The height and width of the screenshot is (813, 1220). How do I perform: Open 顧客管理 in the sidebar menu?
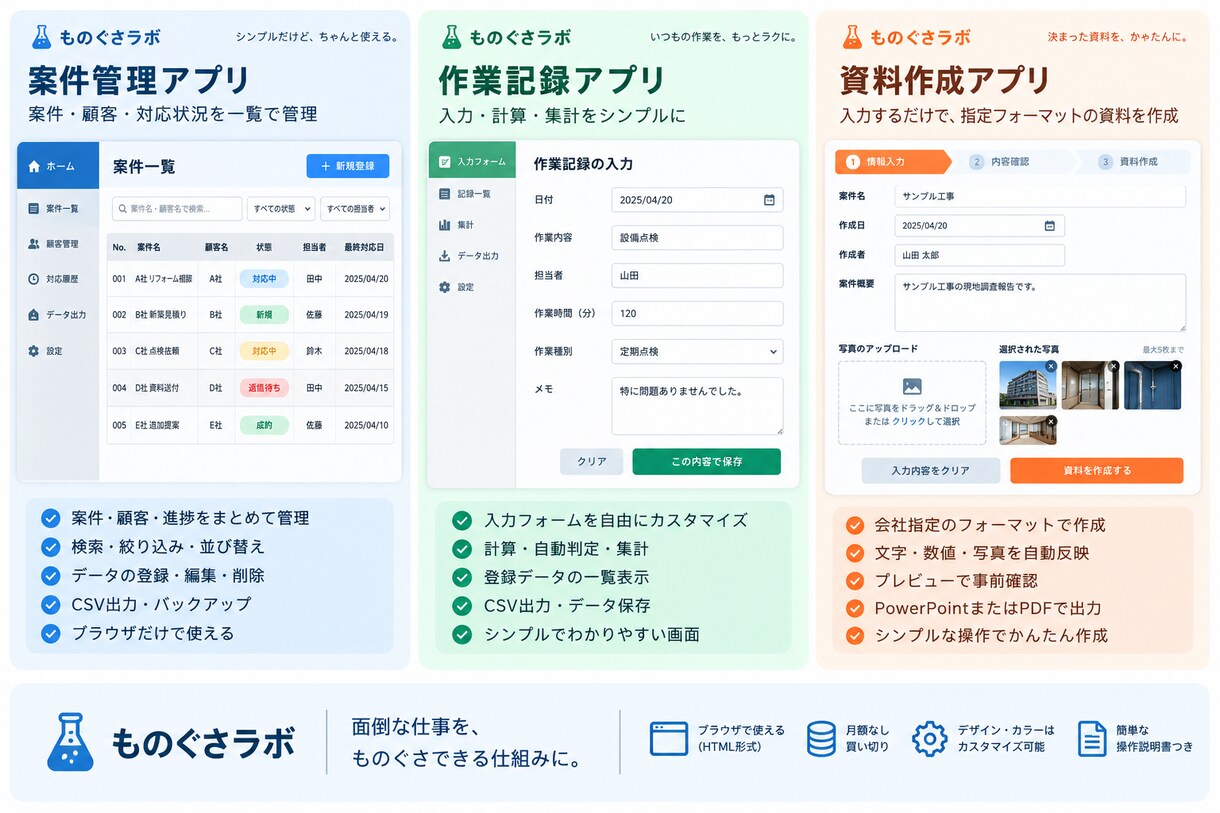click(58, 243)
